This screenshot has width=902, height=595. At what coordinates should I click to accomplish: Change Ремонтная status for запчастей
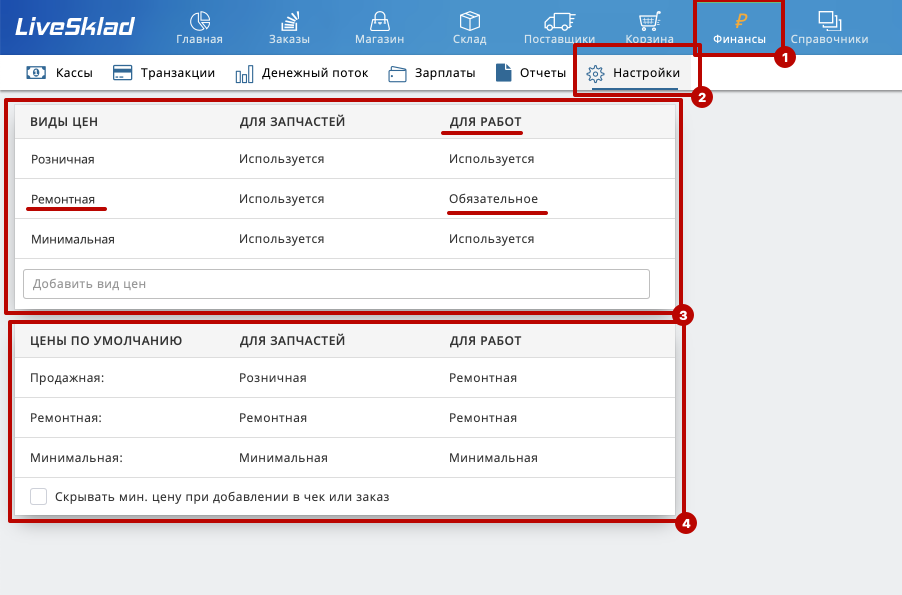pos(282,199)
